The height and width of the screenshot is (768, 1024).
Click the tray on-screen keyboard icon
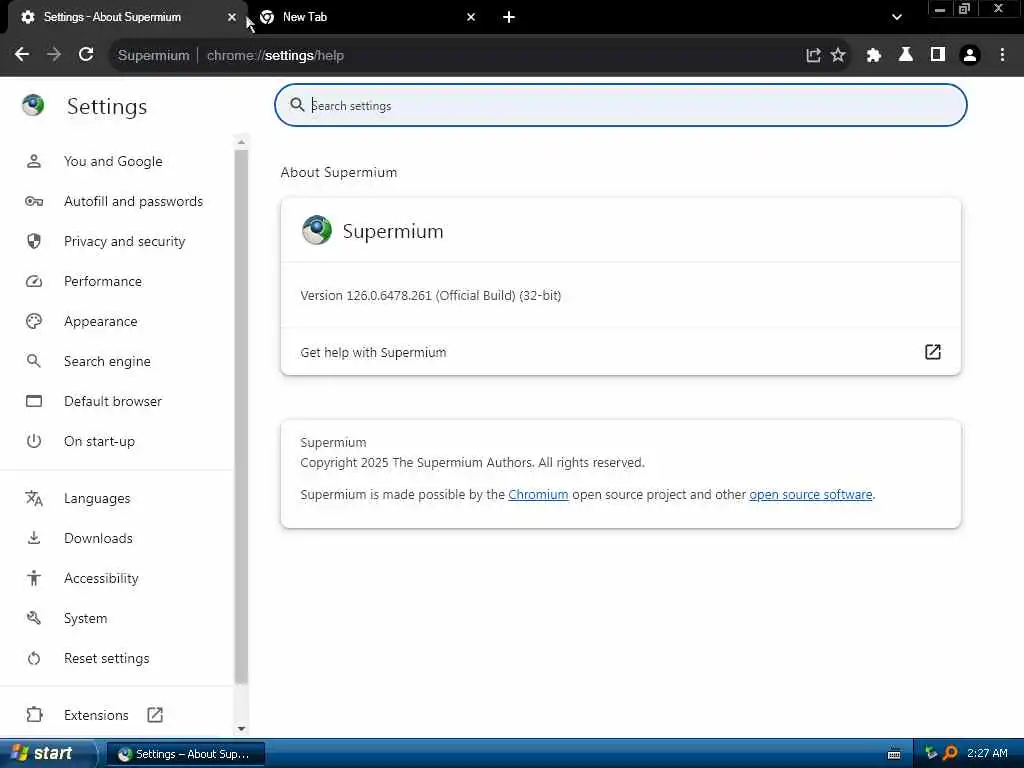coord(894,754)
